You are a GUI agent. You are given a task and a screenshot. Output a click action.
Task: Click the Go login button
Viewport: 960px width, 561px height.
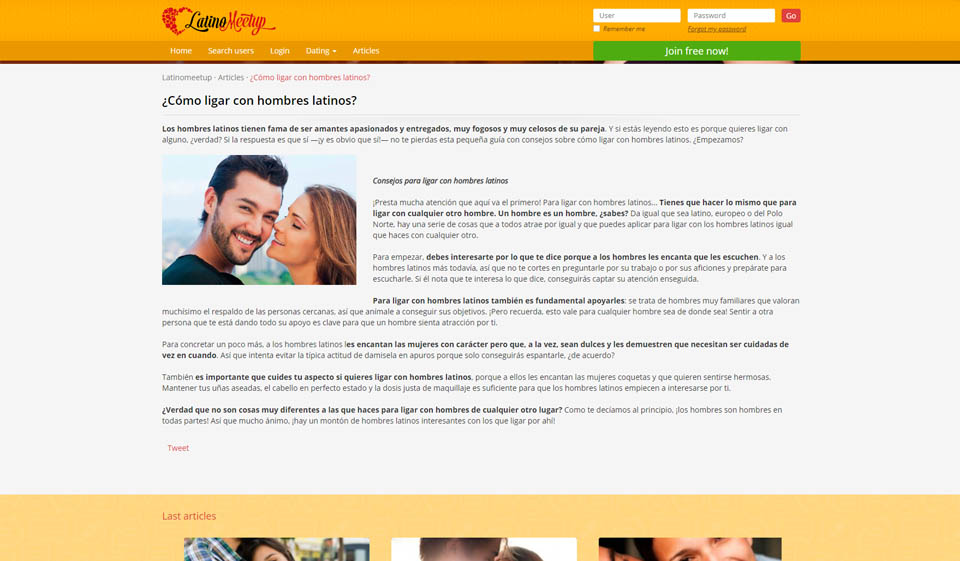[790, 15]
